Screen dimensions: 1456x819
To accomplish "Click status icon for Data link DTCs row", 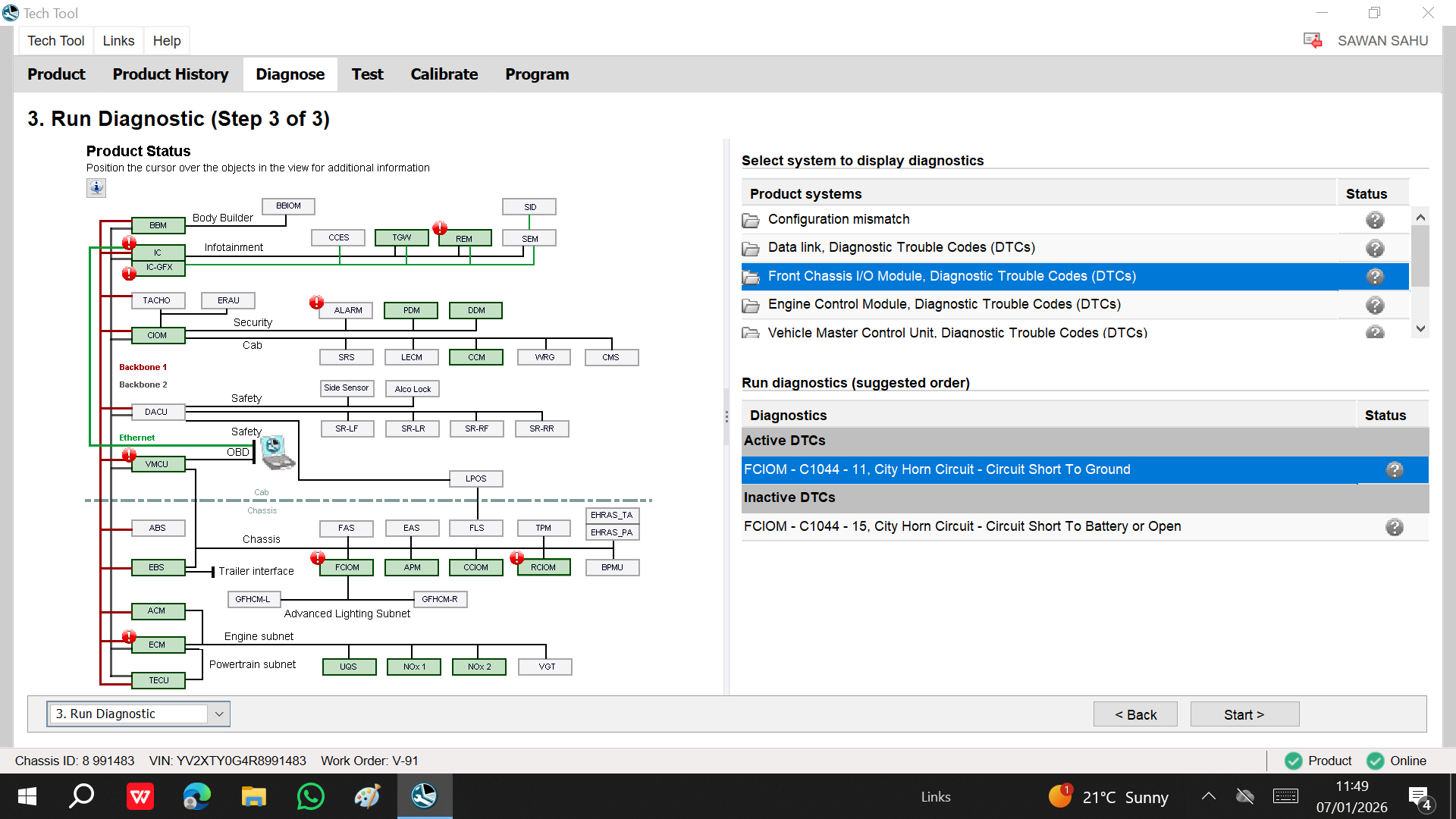I will pos(1375,248).
